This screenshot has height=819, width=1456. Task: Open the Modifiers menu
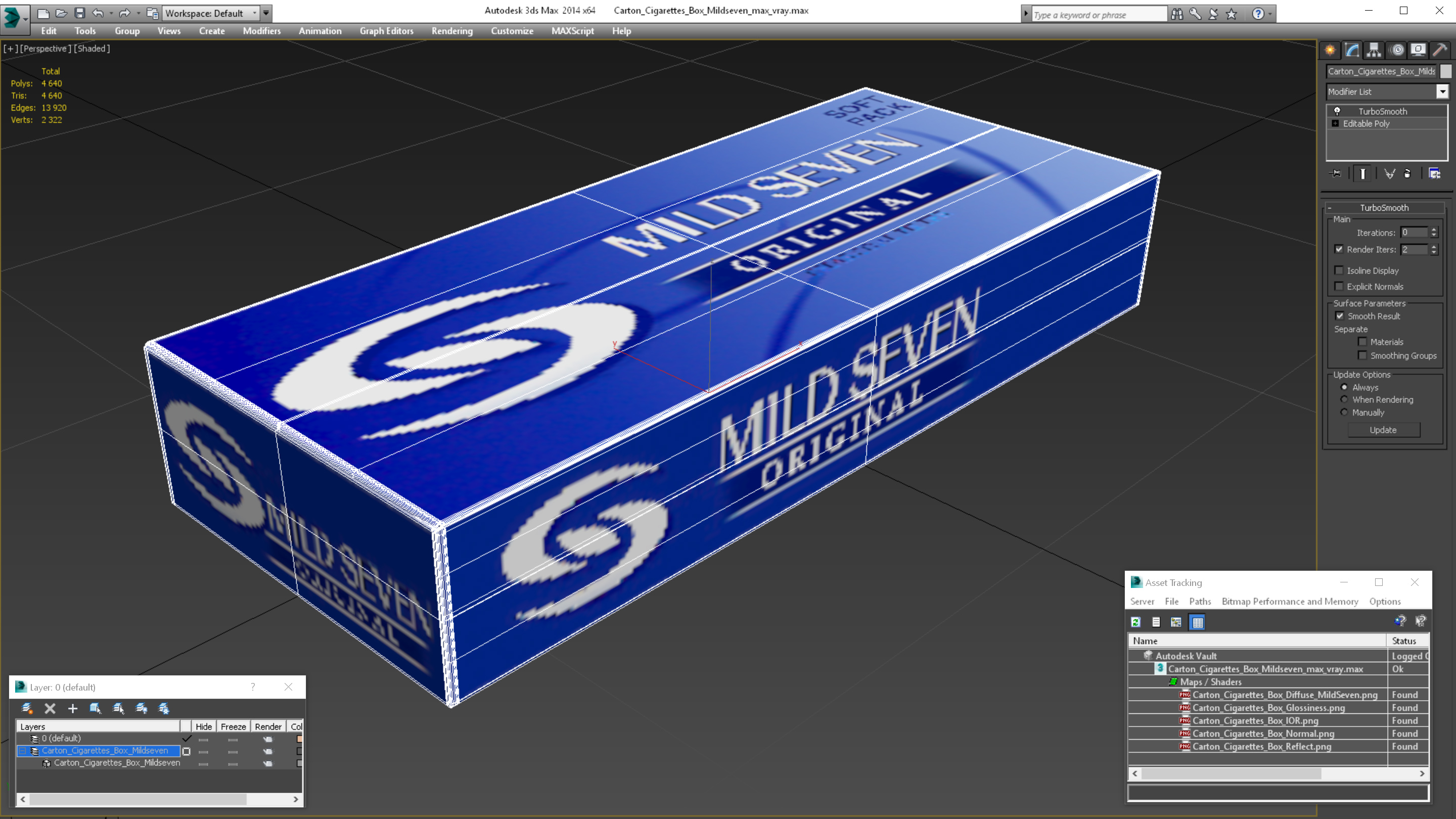click(x=262, y=31)
